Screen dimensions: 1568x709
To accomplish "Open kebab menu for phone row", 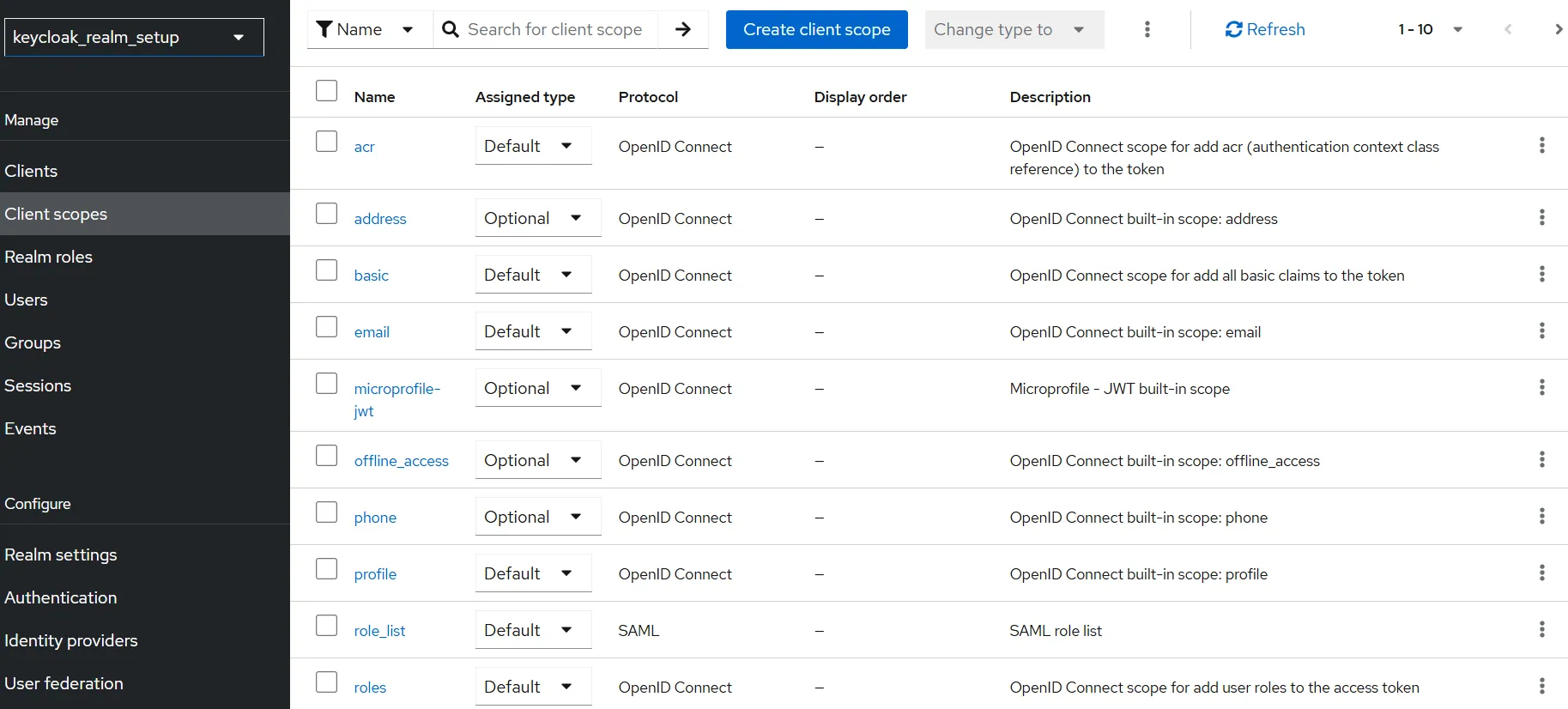I will coord(1541,516).
